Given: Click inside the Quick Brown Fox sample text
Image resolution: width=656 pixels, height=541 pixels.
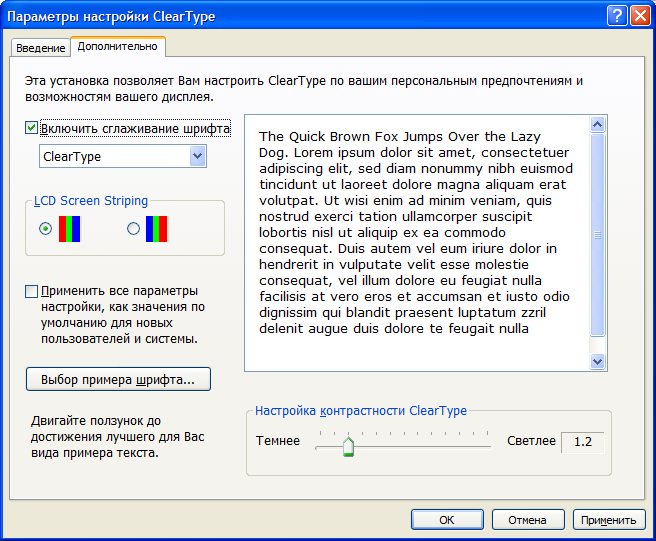Looking at the screenshot, I should pyautogui.click(x=415, y=233).
